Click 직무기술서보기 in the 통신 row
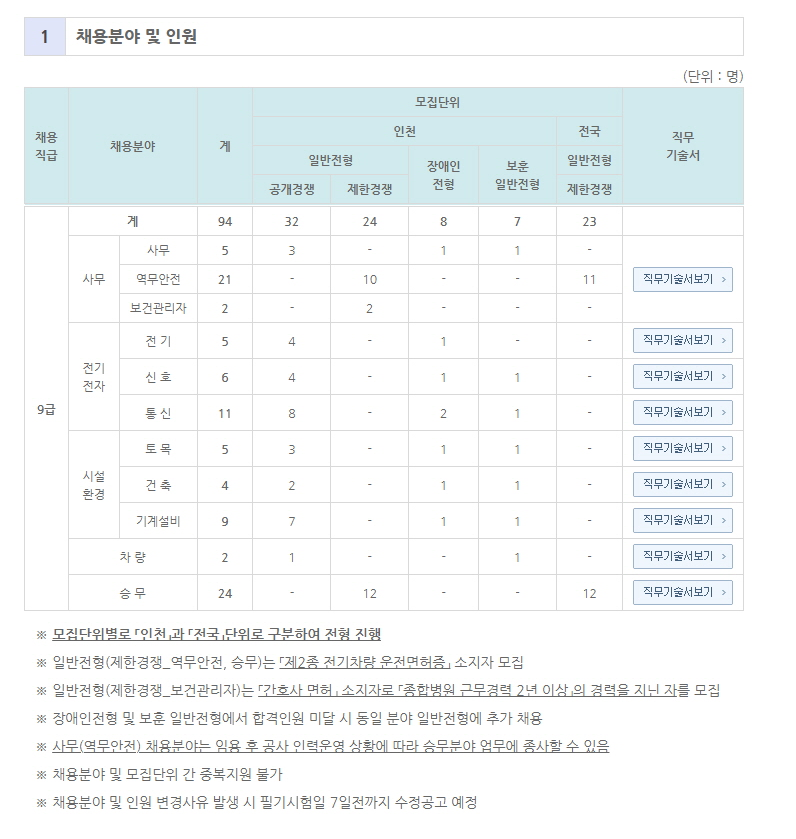 [x=682, y=413]
